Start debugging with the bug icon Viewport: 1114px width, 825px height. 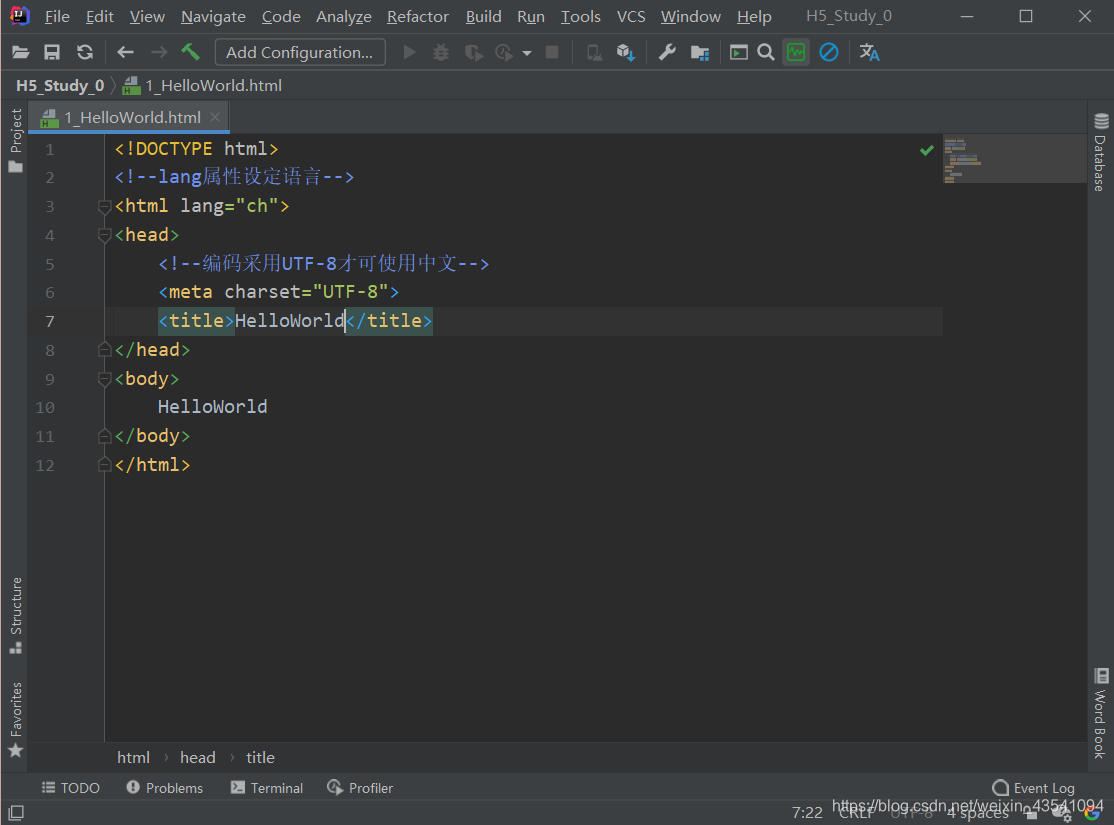coord(440,52)
